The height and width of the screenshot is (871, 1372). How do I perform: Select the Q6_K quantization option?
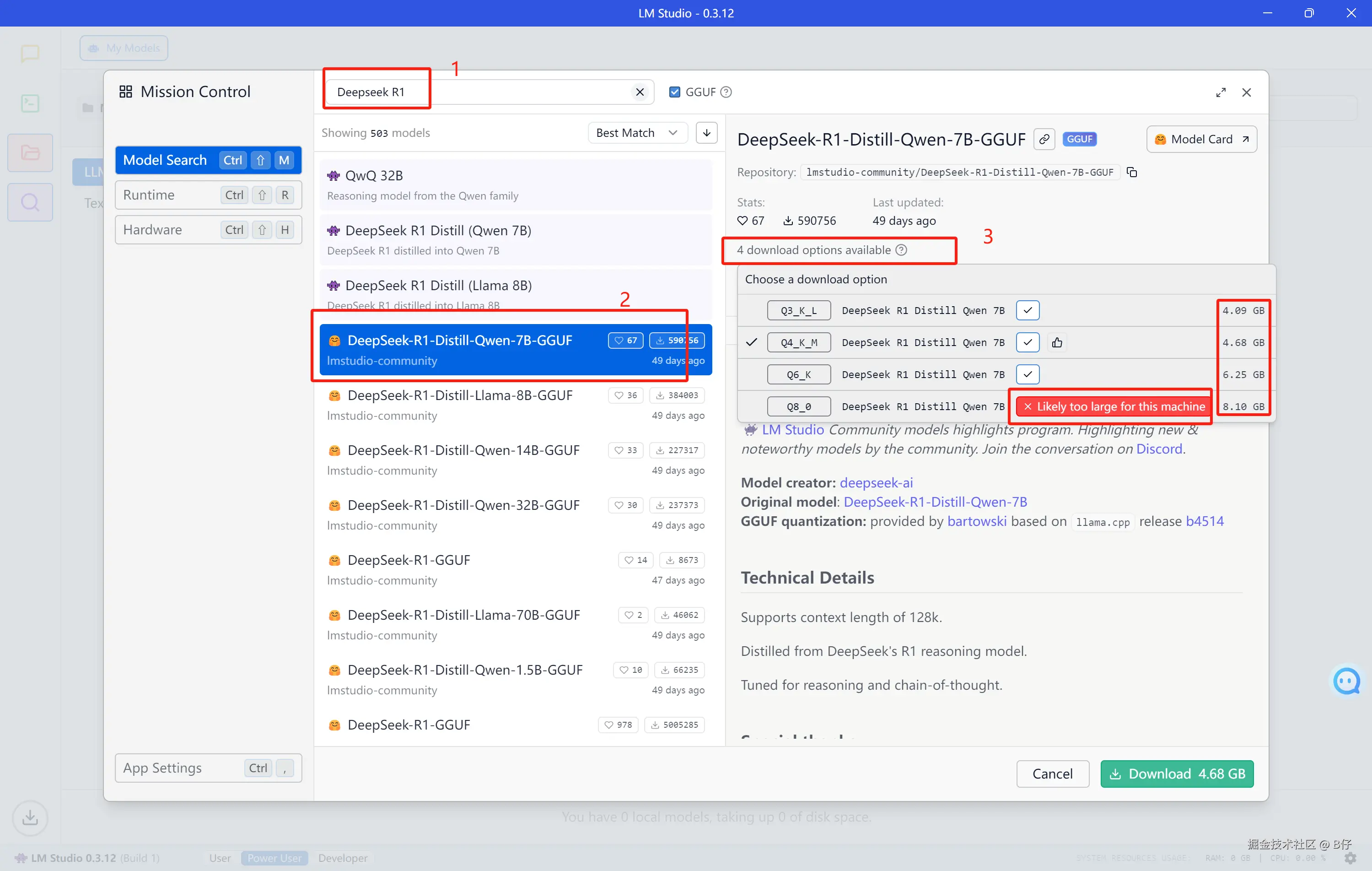pyautogui.click(x=798, y=374)
